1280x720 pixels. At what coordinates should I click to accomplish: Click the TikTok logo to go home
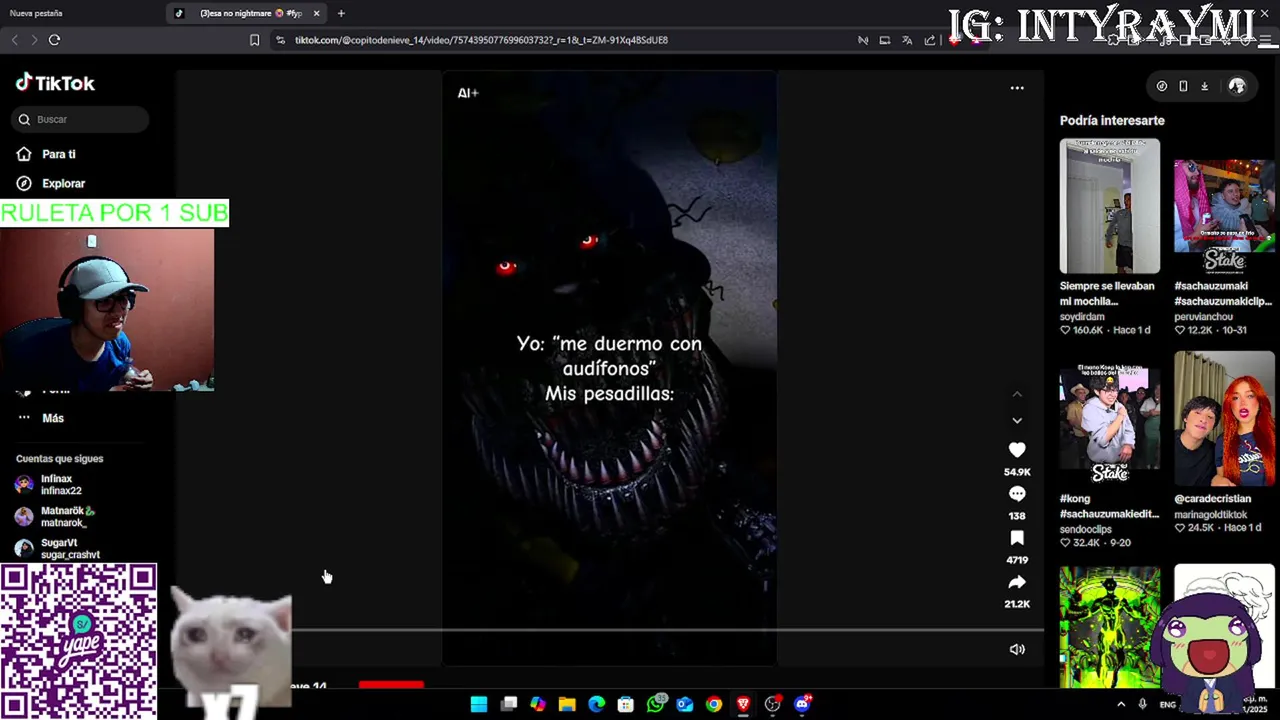pyautogui.click(x=55, y=83)
